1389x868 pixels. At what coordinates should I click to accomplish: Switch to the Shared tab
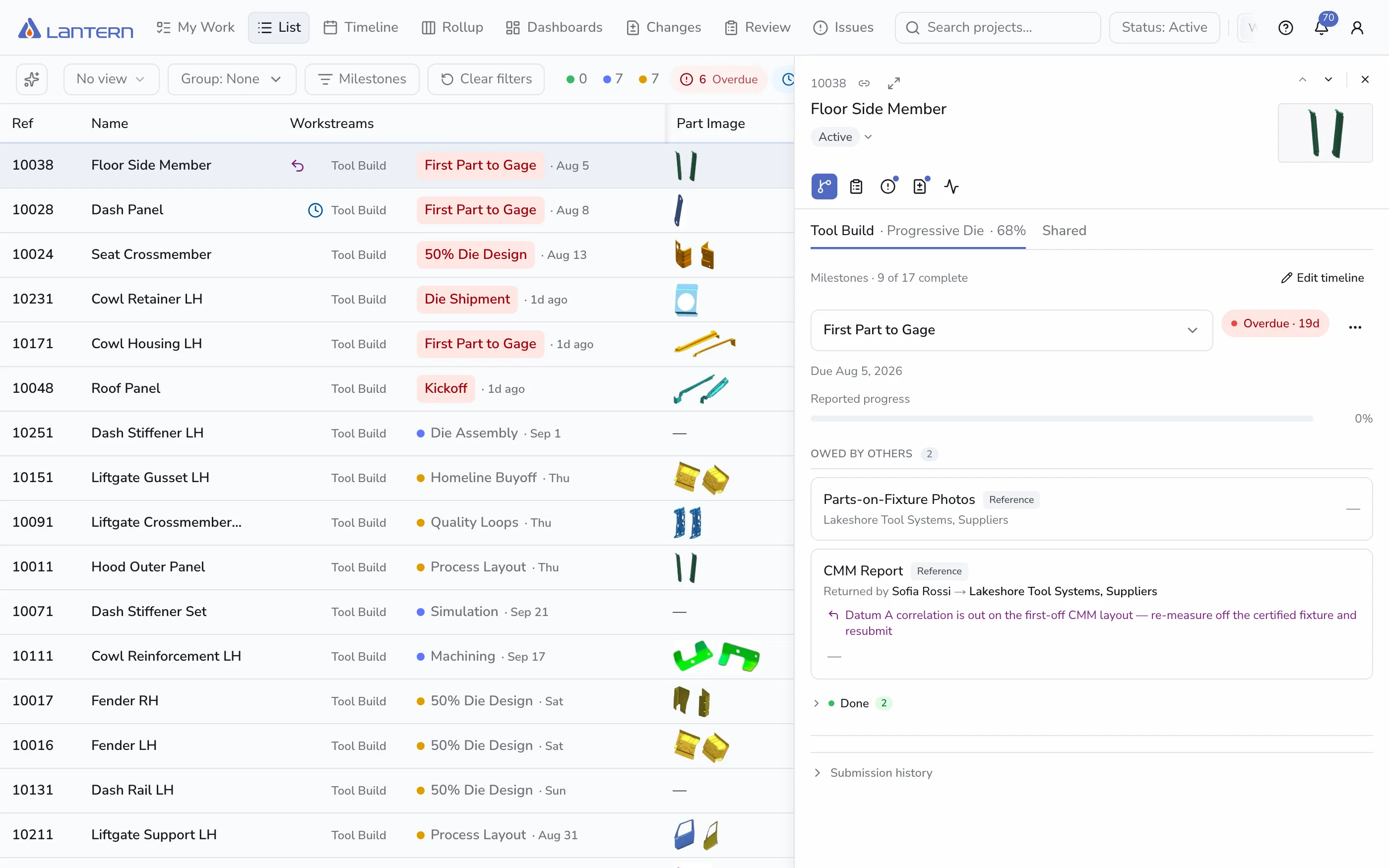1064,231
